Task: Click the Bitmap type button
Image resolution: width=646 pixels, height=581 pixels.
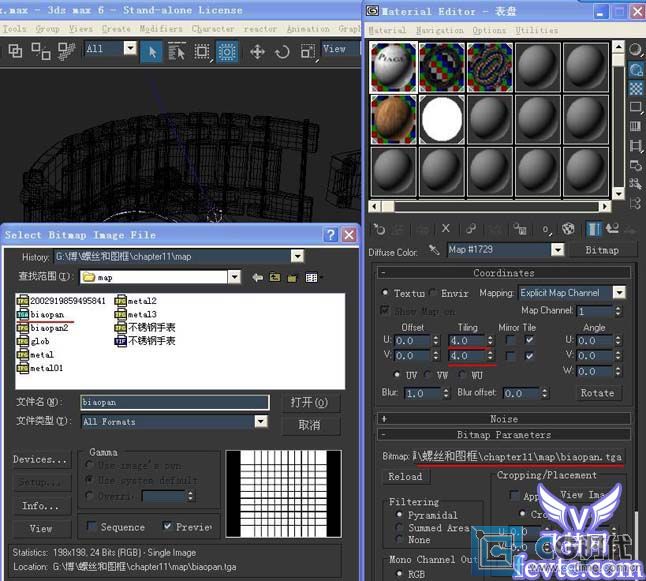Action: 602,250
